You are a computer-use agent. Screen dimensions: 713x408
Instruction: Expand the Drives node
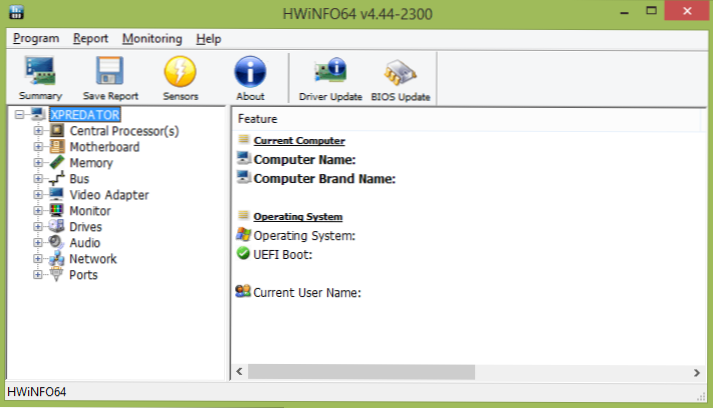(38, 226)
